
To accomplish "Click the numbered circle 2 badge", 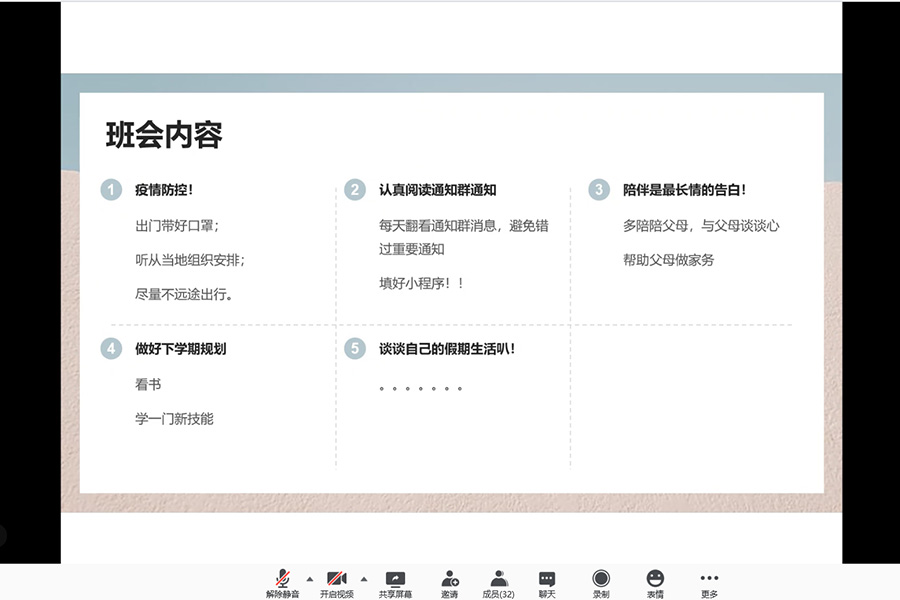I will [355, 190].
